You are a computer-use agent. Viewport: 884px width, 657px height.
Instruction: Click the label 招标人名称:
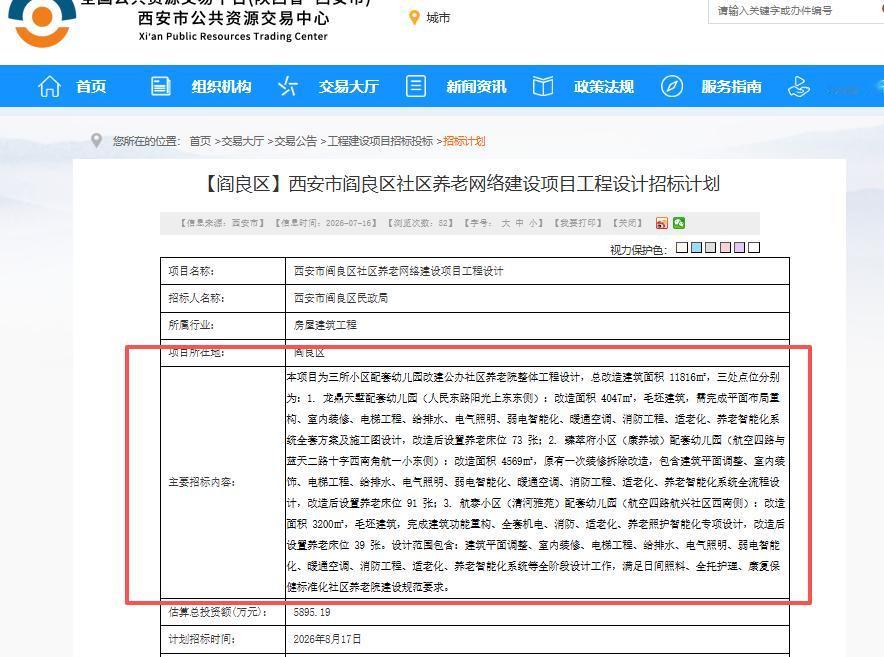196,298
